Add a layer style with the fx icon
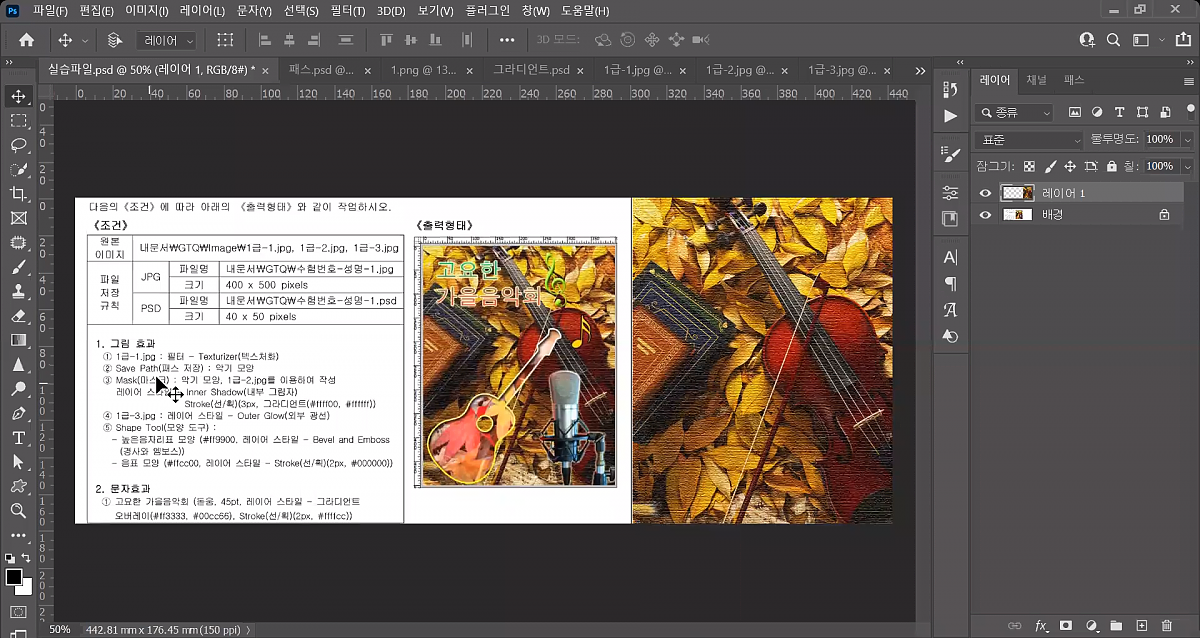This screenshot has height=638, width=1200. (x=1041, y=626)
